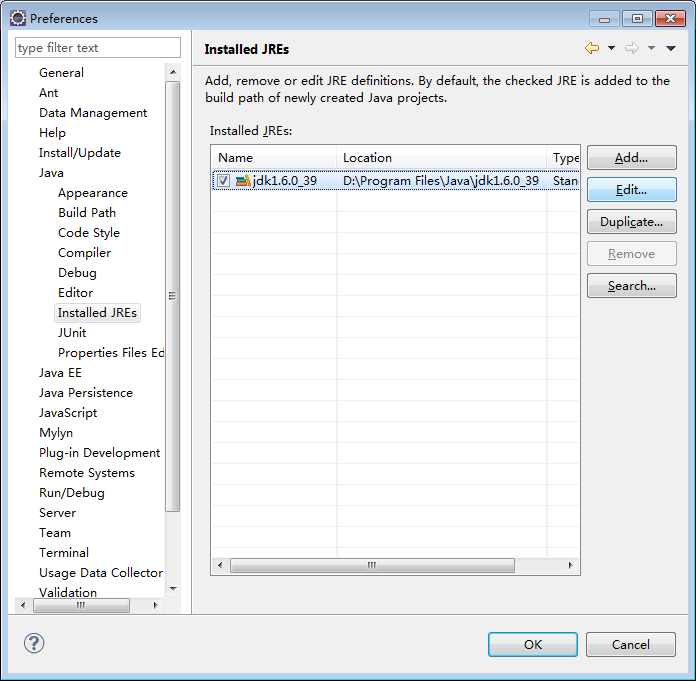Click the Type column header
The width and height of the screenshot is (696, 681).
click(x=563, y=158)
